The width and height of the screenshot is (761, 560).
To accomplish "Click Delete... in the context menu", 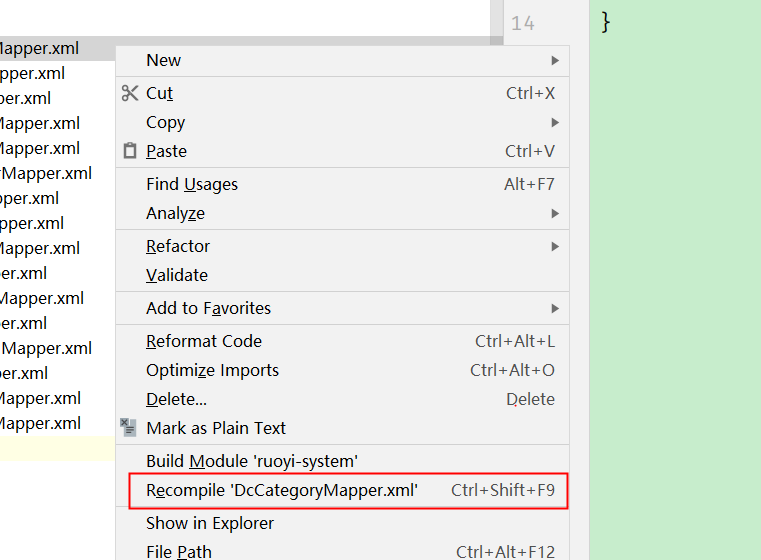I will pyautogui.click(x=177, y=399).
